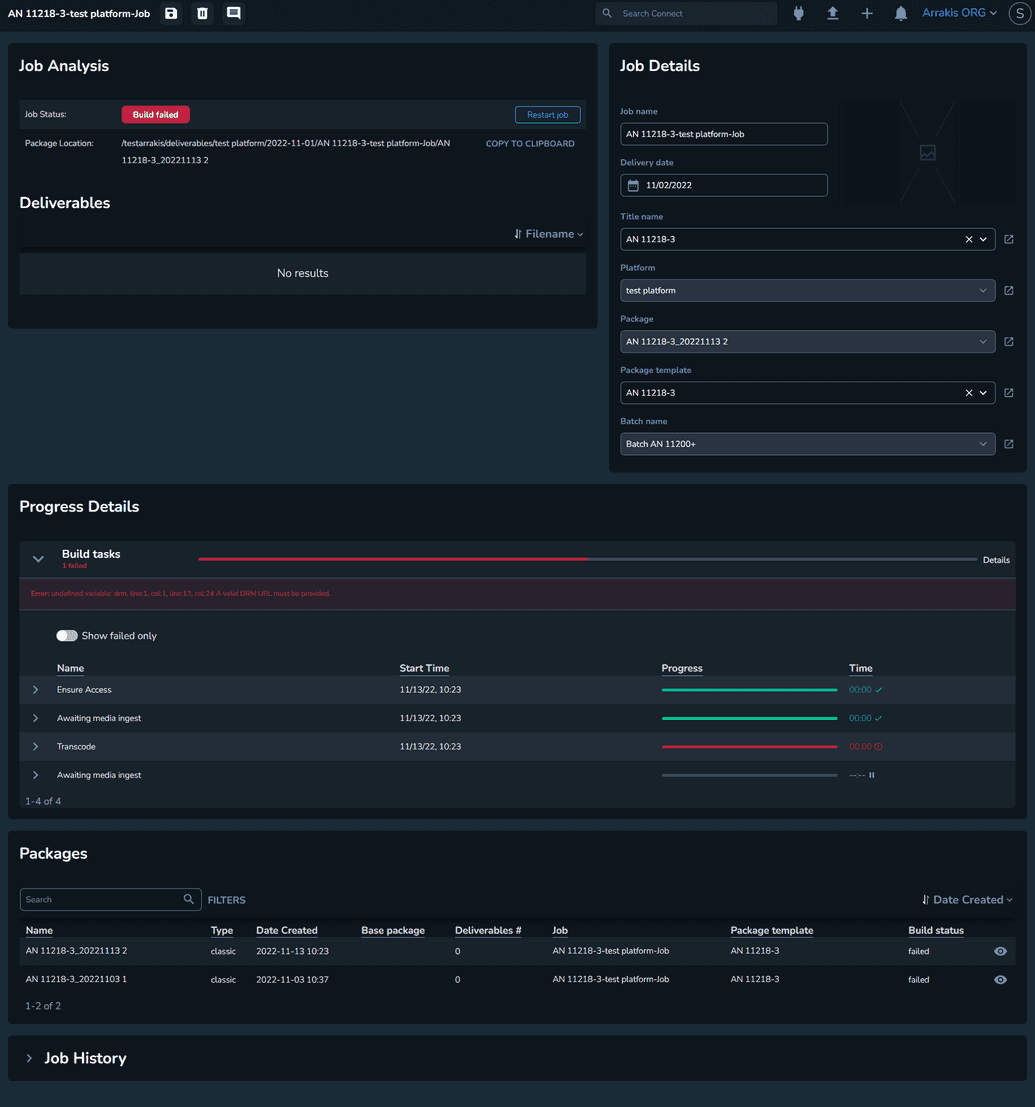Open Build tasks Details link
This screenshot has width=1035, height=1107.
(x=996, y=561)
